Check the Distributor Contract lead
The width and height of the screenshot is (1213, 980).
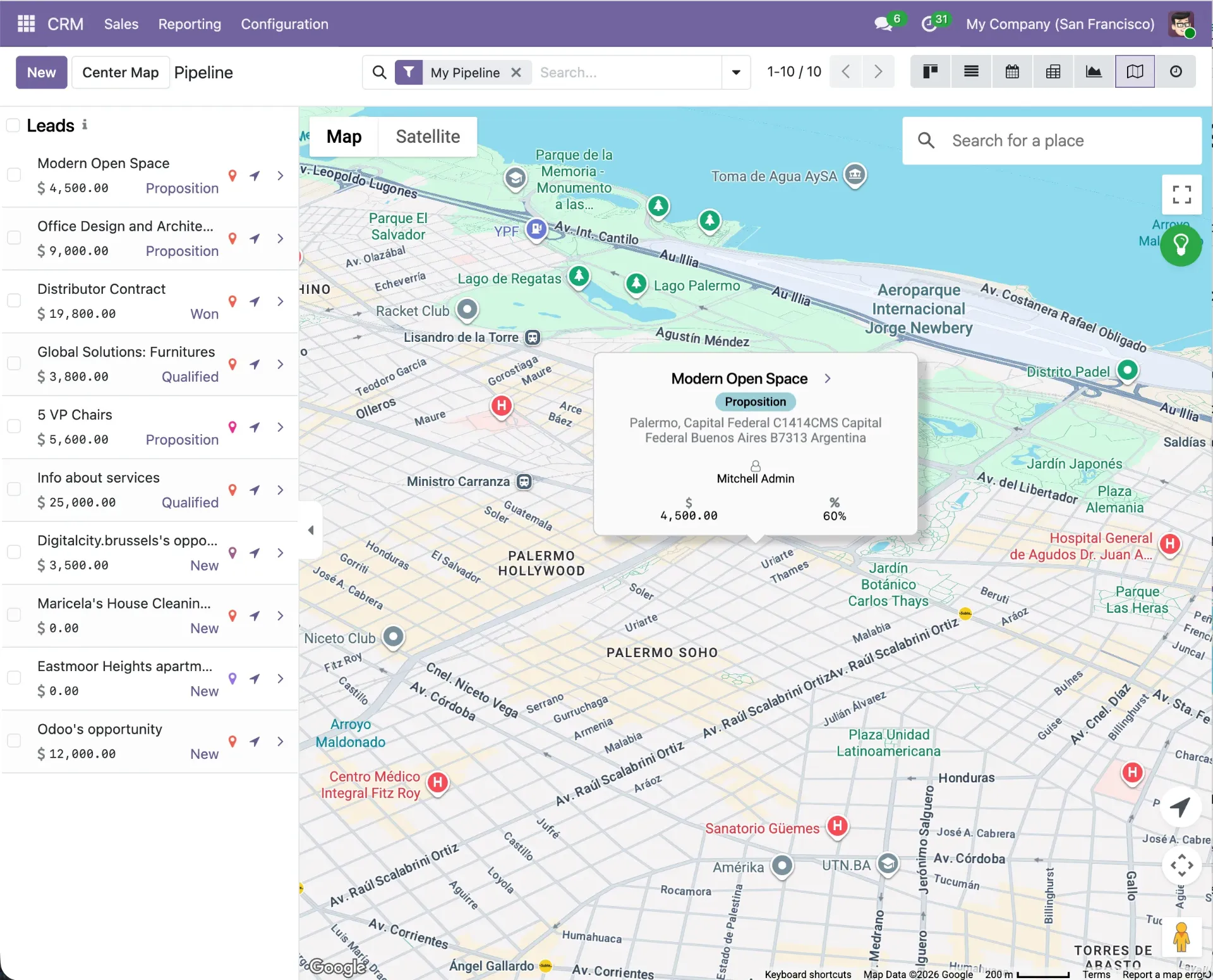[14, 301]
